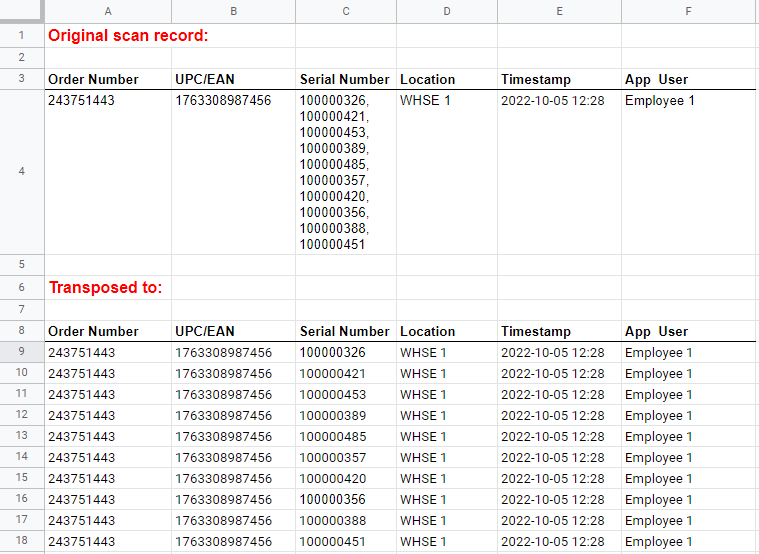Click 'Location' header in row 8

coord(427,331)
